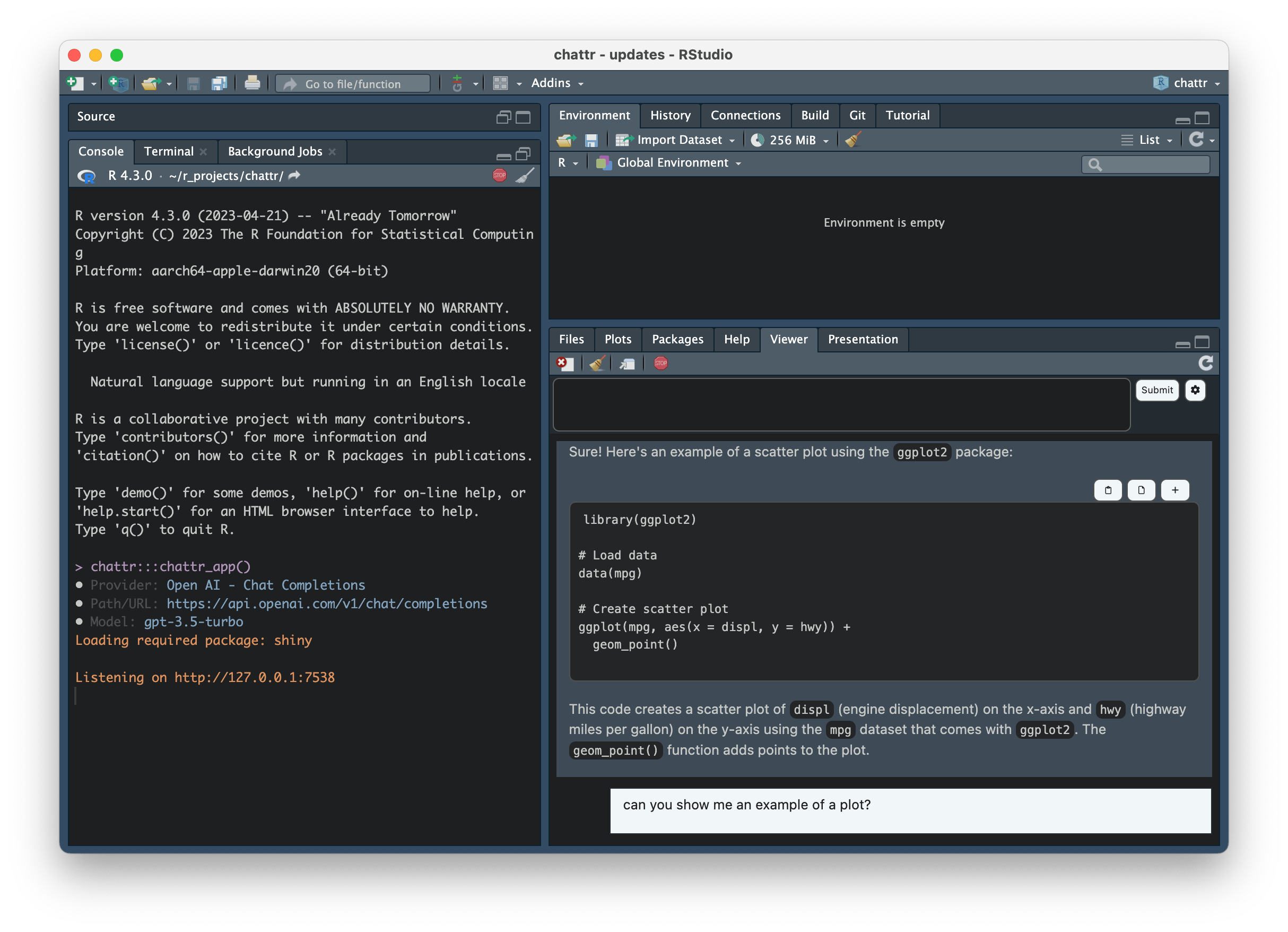This screenshot has width=1288, height=932.
Task: Maximize the Source pane
Action: coord(523,117)
